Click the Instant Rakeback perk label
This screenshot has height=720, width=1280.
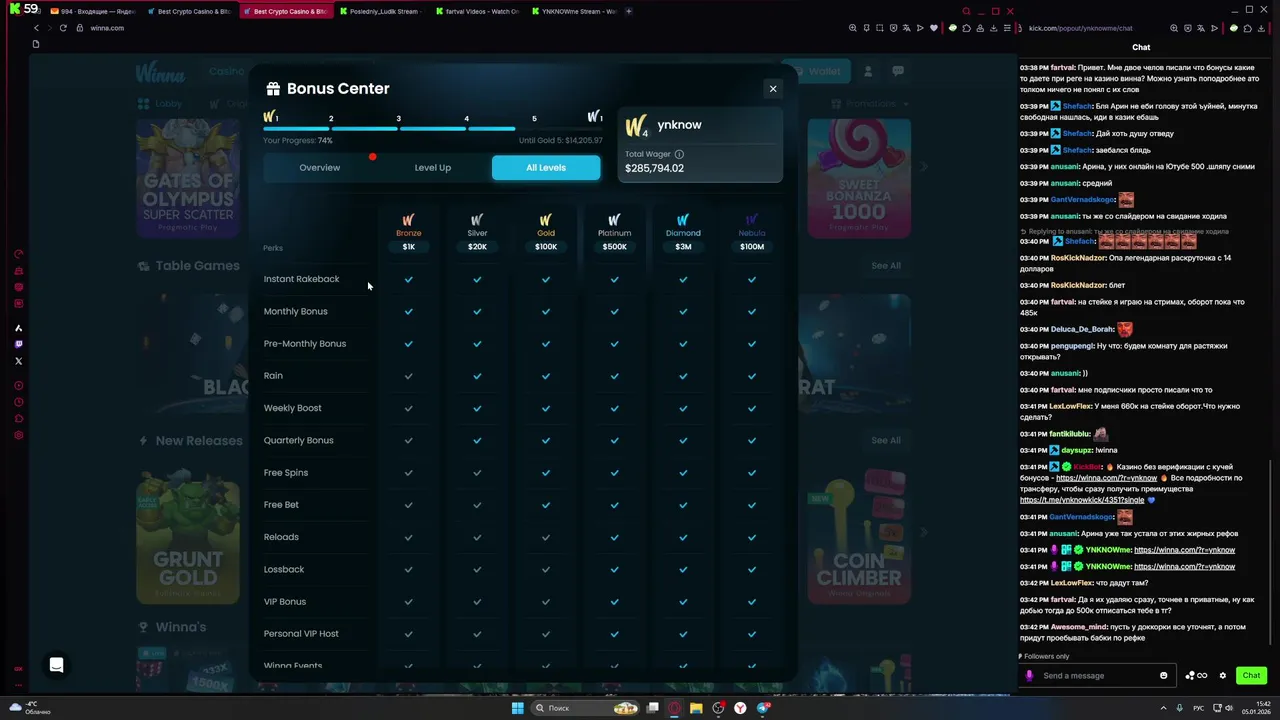click(301, 279)
